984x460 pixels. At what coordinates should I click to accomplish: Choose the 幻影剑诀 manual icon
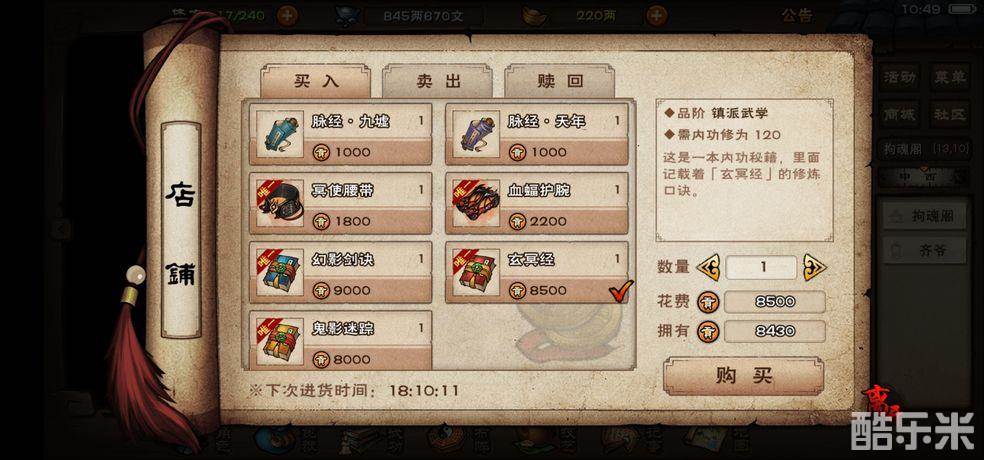pos(280,272)
